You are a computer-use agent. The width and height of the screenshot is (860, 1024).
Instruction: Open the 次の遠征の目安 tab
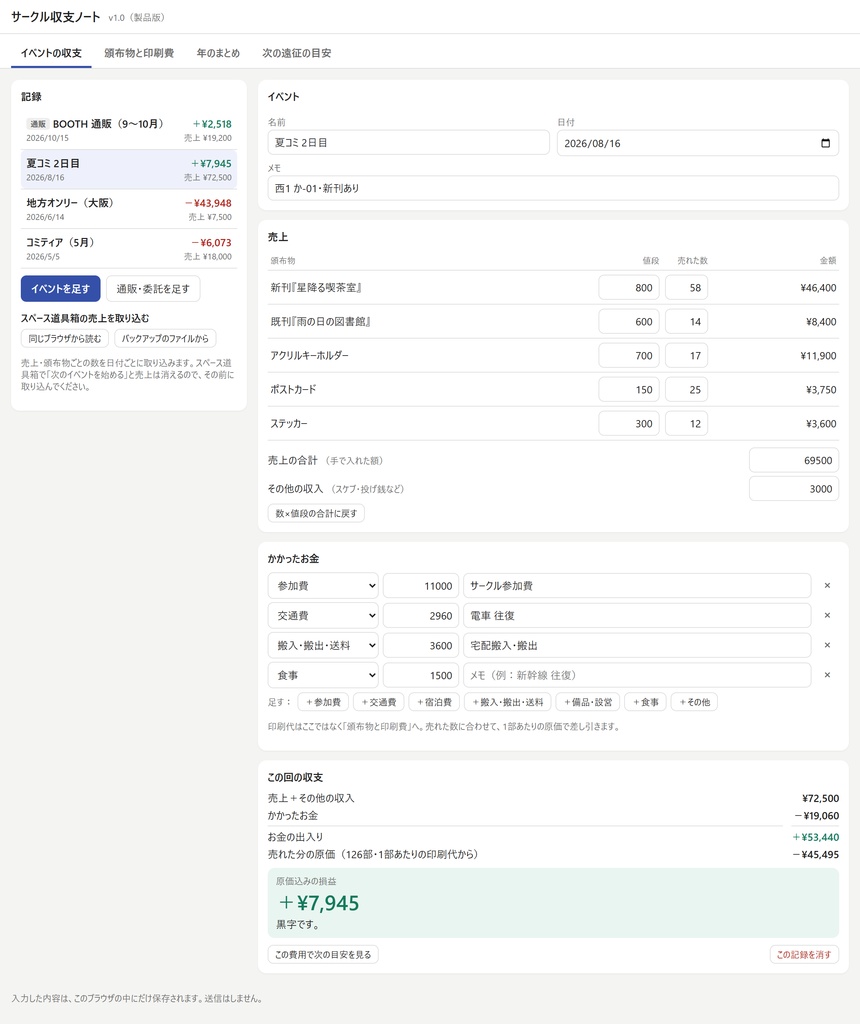coord(296,53)
